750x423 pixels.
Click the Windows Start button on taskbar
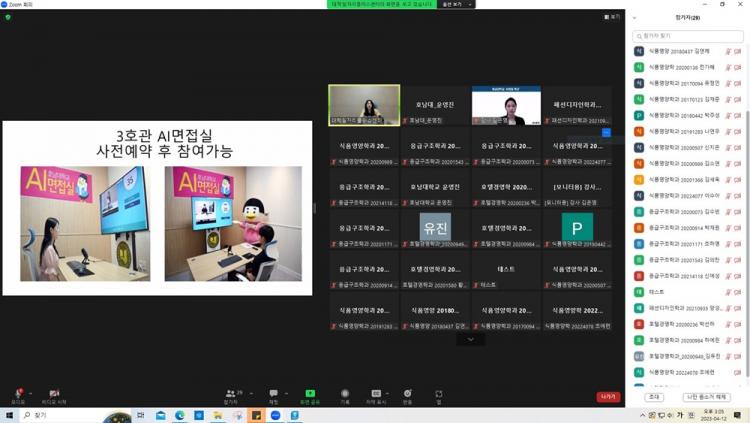(8, 415)
